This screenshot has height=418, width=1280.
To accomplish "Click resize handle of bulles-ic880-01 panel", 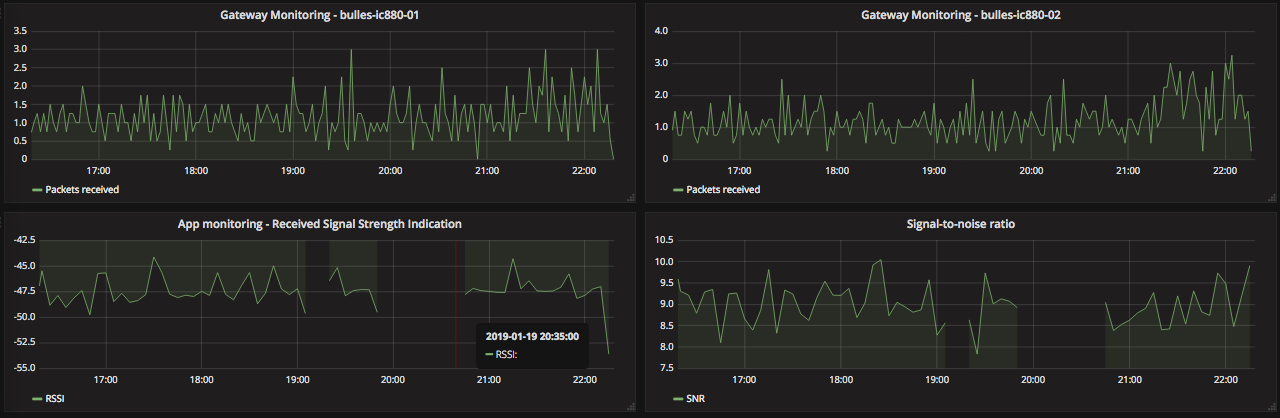I will click(x=631, y=198).
